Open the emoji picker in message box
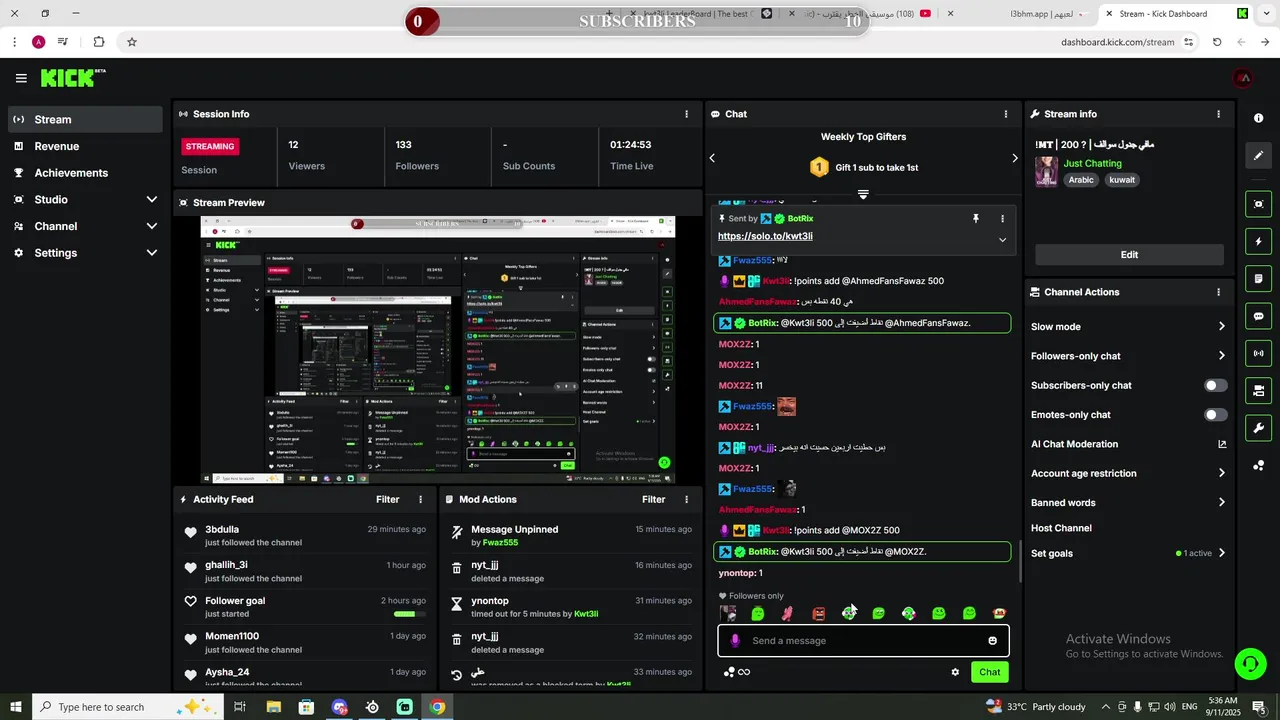The height and width of the screenshot is (720, 1280). (x=992, y=641)
